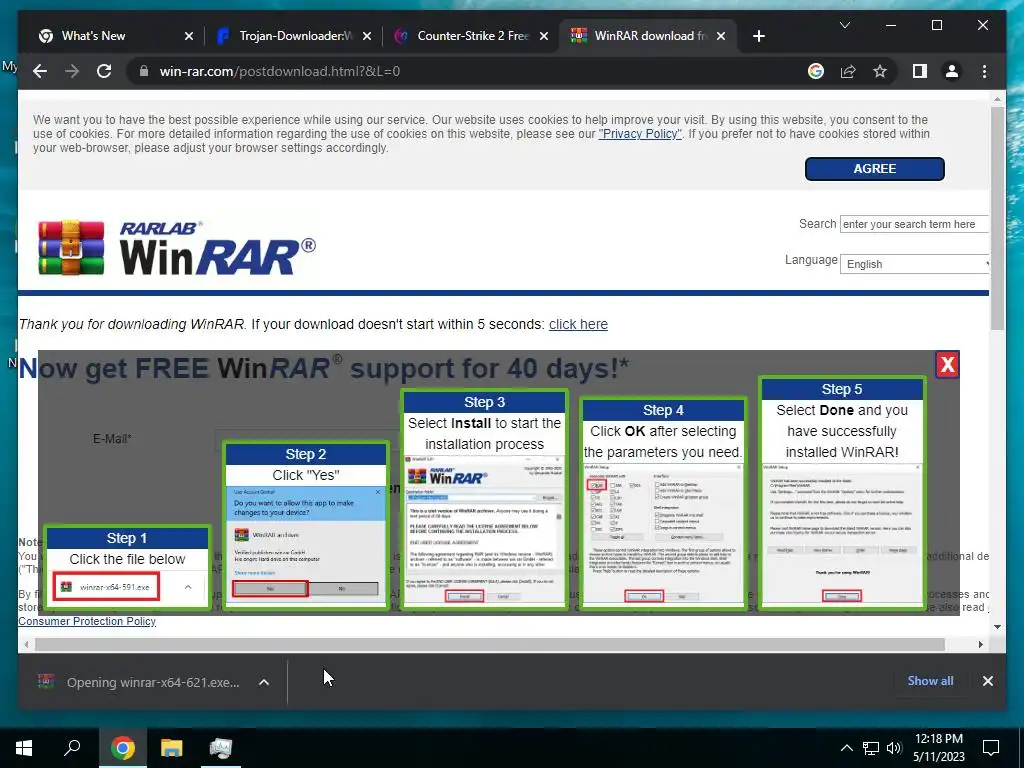Go back to the previous page
The height and width of the screenshot is (768, 1024).
[x=40, y=71]
